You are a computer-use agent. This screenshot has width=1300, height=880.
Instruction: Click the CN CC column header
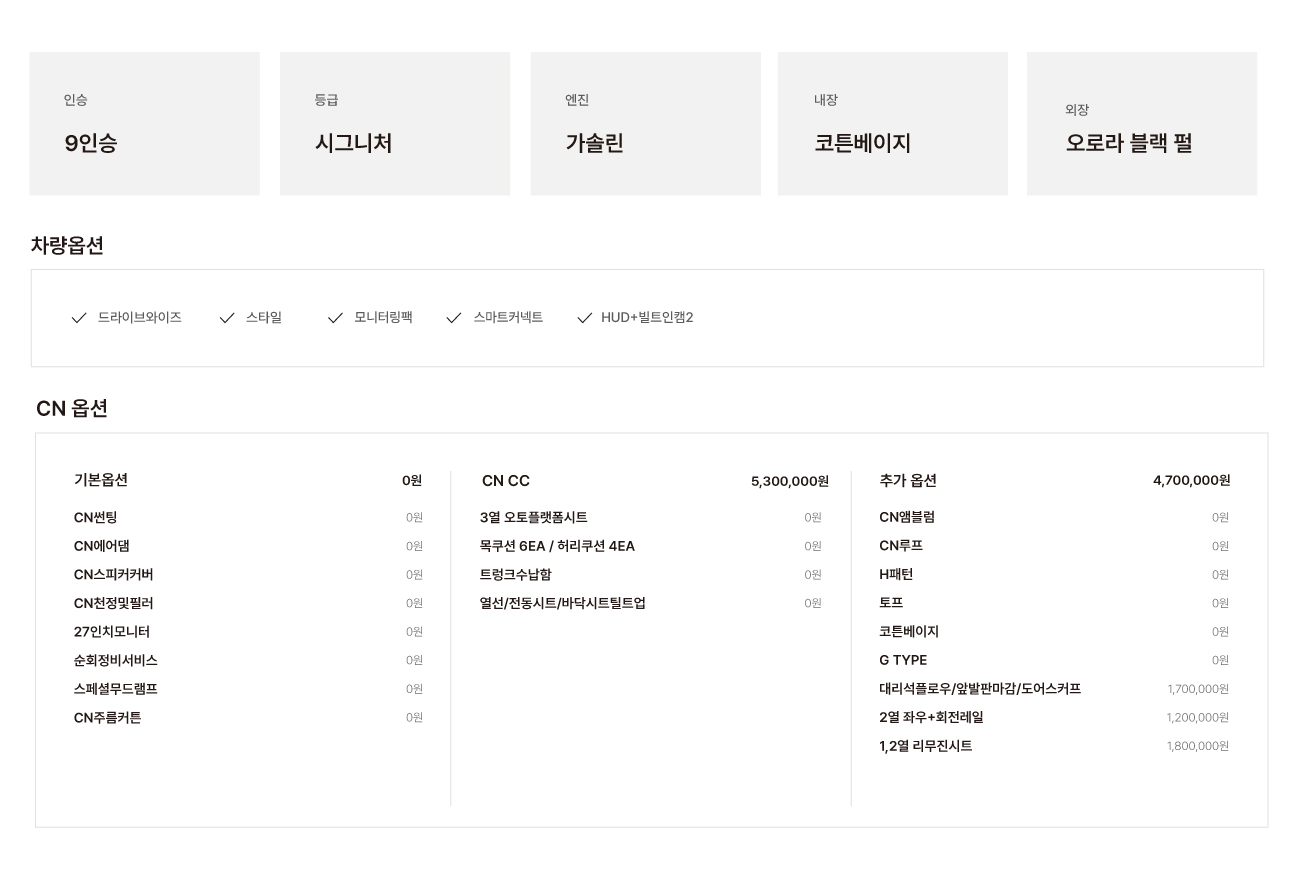(x=506, y=481)
